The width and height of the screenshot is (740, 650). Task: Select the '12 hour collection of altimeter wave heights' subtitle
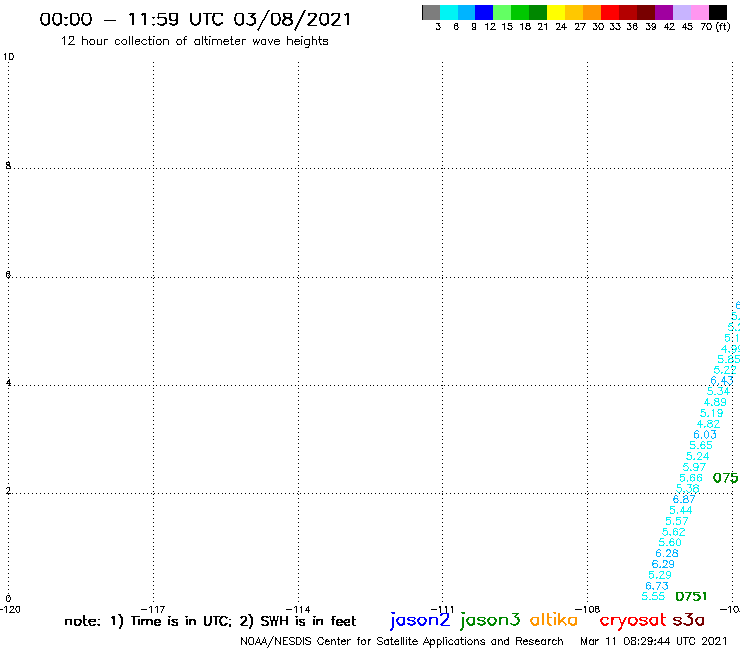[x=194, y=41]
